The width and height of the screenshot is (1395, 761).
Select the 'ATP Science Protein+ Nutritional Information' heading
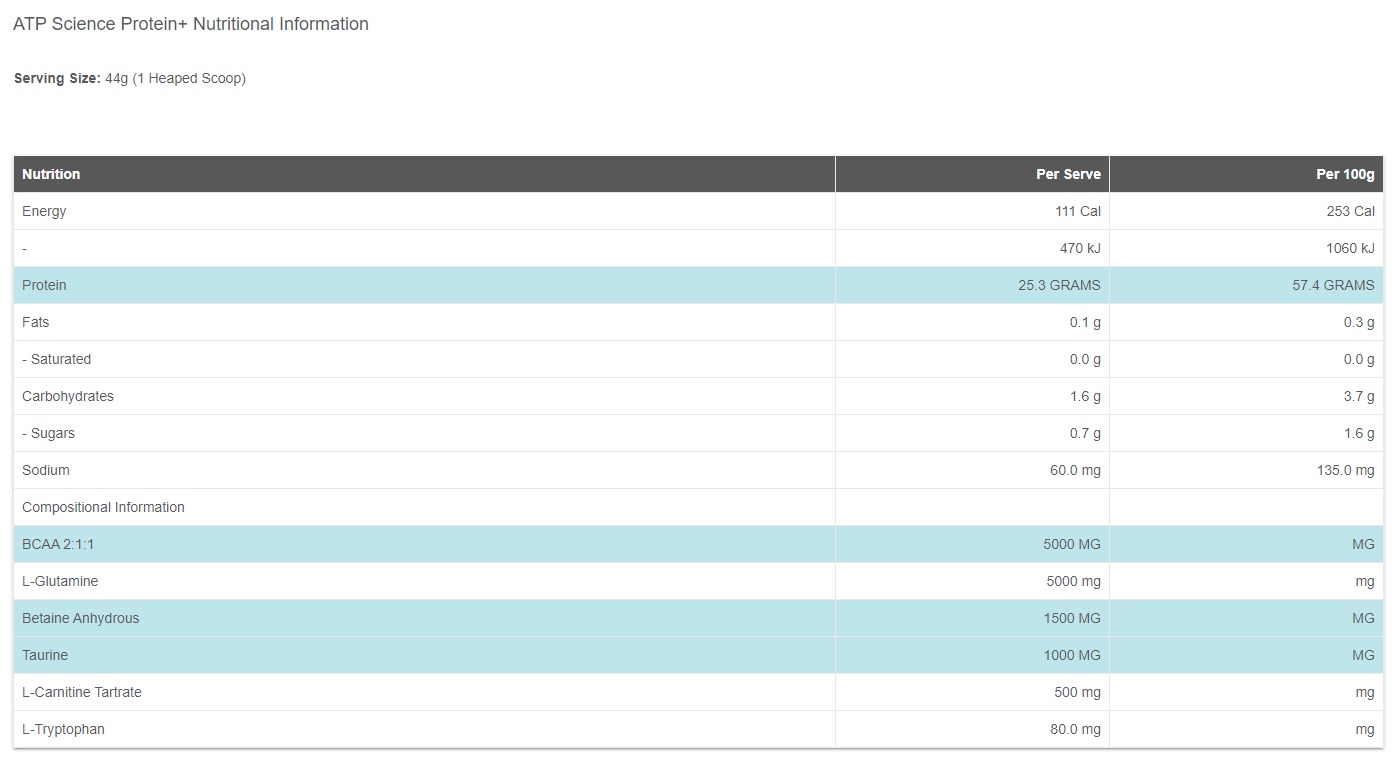coord(191,24)
